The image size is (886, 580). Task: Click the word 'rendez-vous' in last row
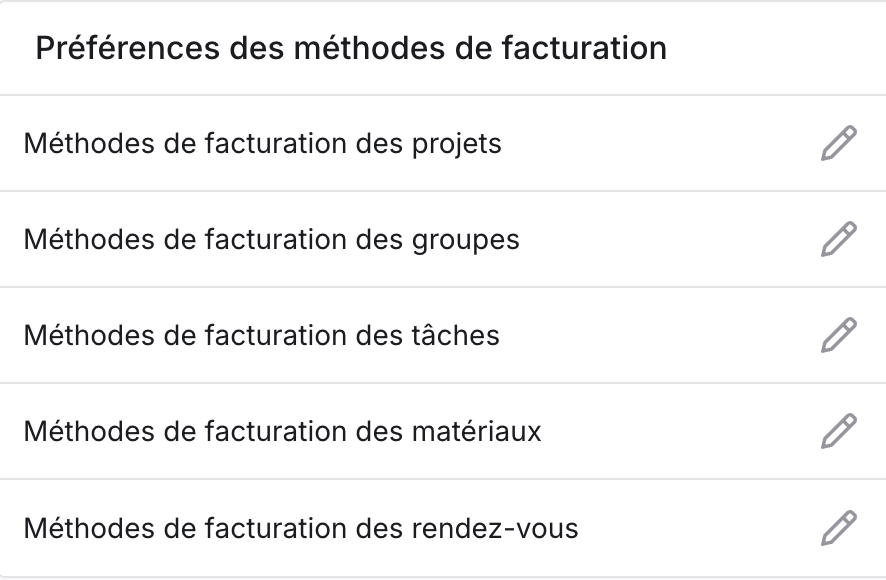tap(495, 529)
